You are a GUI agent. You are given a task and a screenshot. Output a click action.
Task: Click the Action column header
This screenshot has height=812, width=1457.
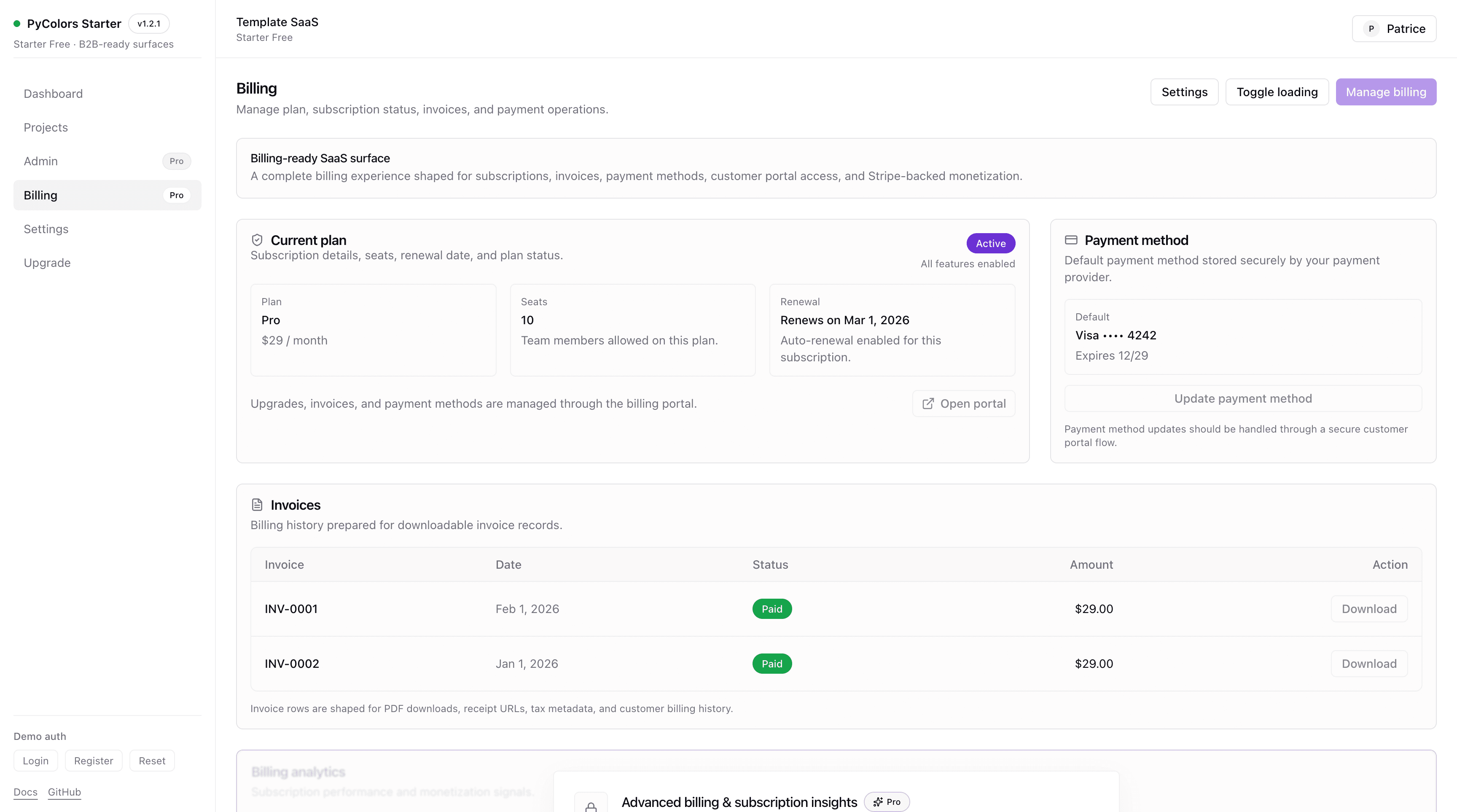(x=1390, y=565)
